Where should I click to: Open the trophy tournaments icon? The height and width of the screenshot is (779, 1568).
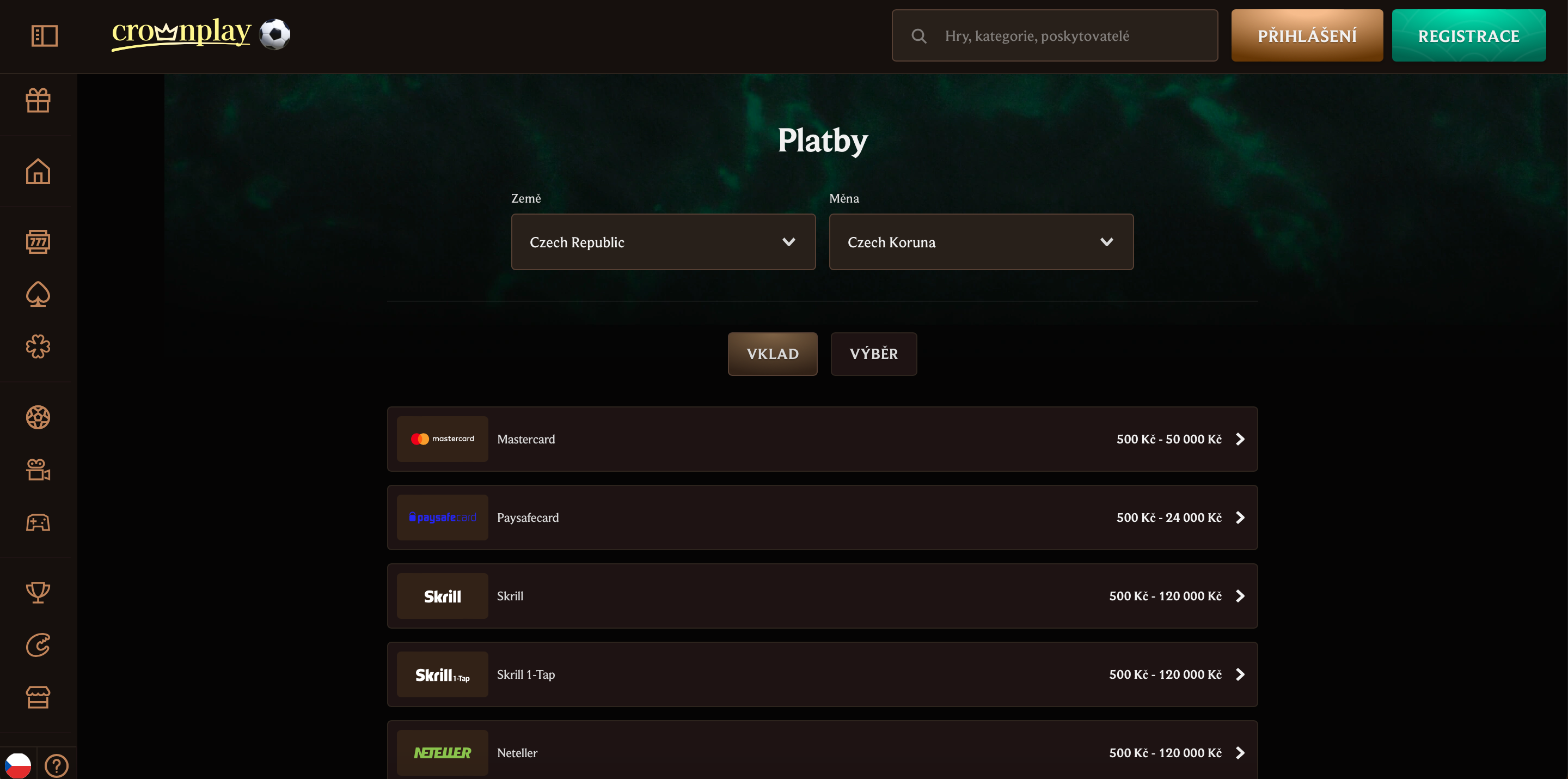38,593
